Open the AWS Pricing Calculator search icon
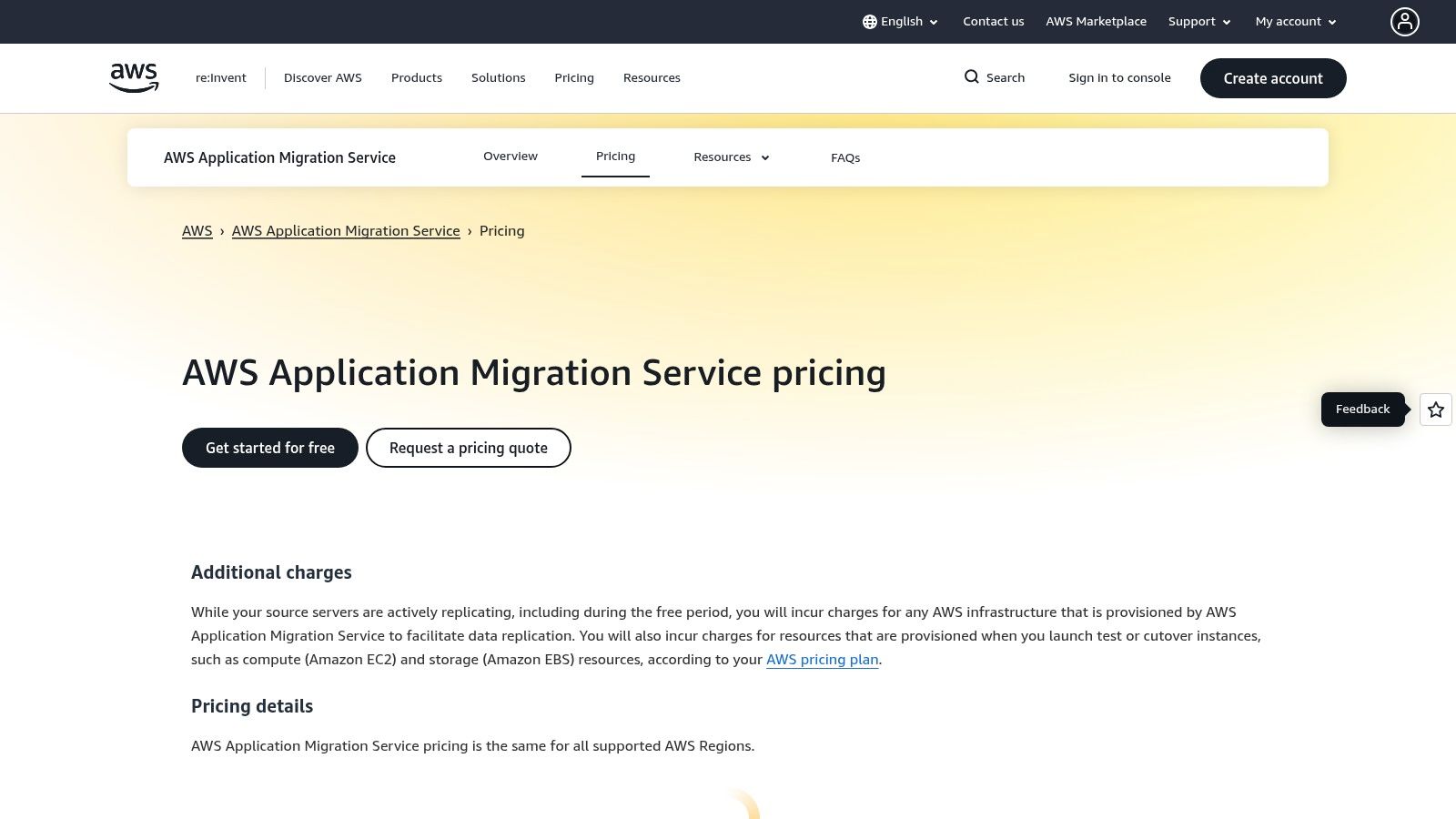The width and height of the screenshot is (1456, 819). [972, 77]
